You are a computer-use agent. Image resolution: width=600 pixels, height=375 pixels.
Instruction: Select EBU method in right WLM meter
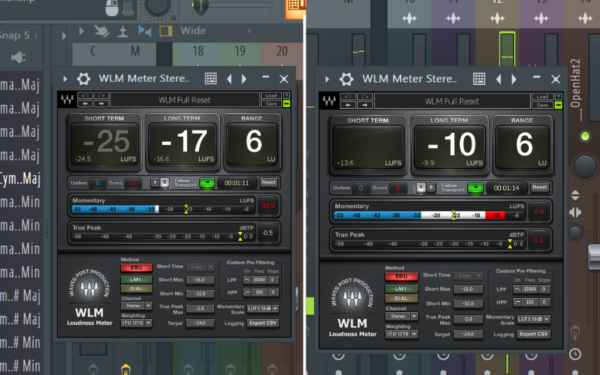(x=401, y=276)
